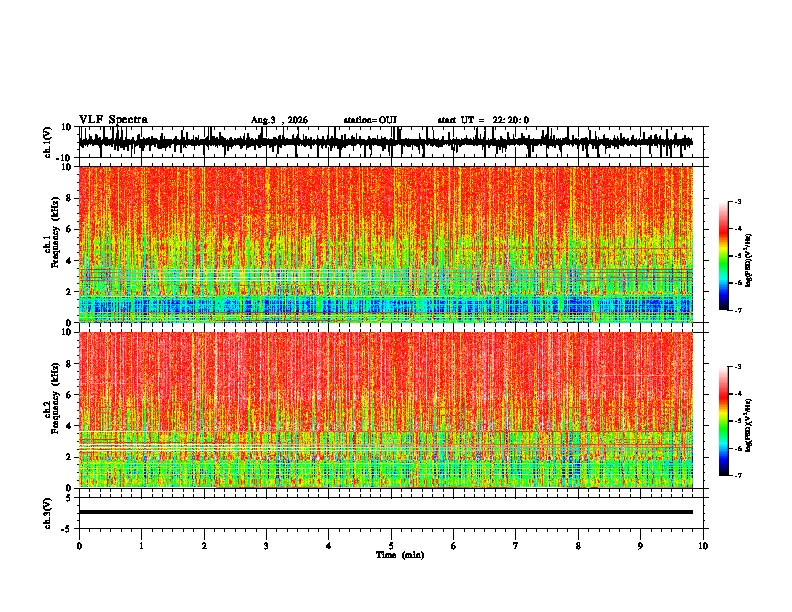
Task: Click the ch.1 color scale bar
Action: [723, 256]
